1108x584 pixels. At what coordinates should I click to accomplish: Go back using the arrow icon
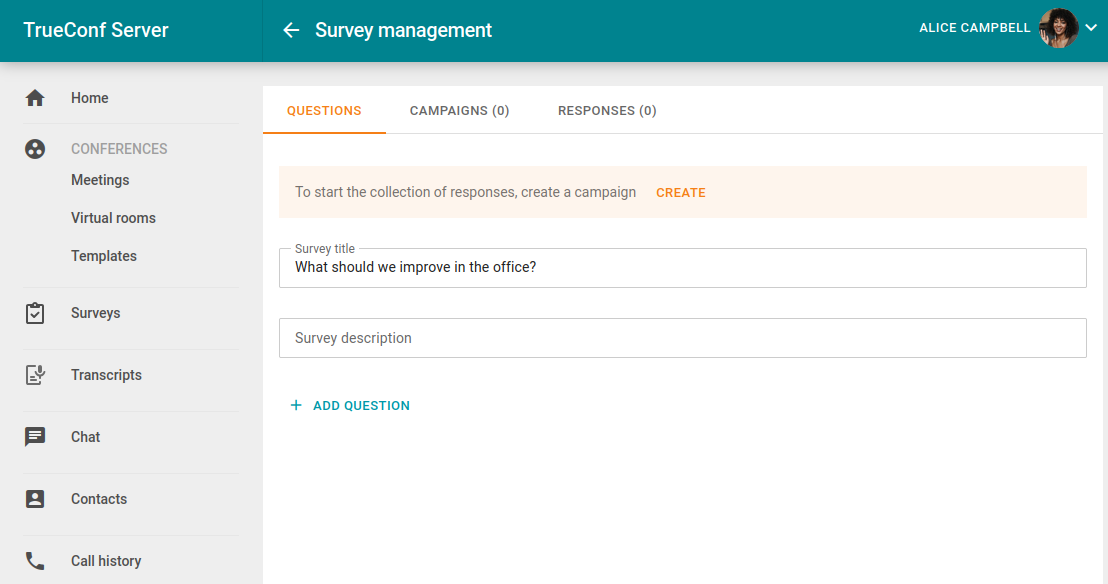(x=291, y=30)
